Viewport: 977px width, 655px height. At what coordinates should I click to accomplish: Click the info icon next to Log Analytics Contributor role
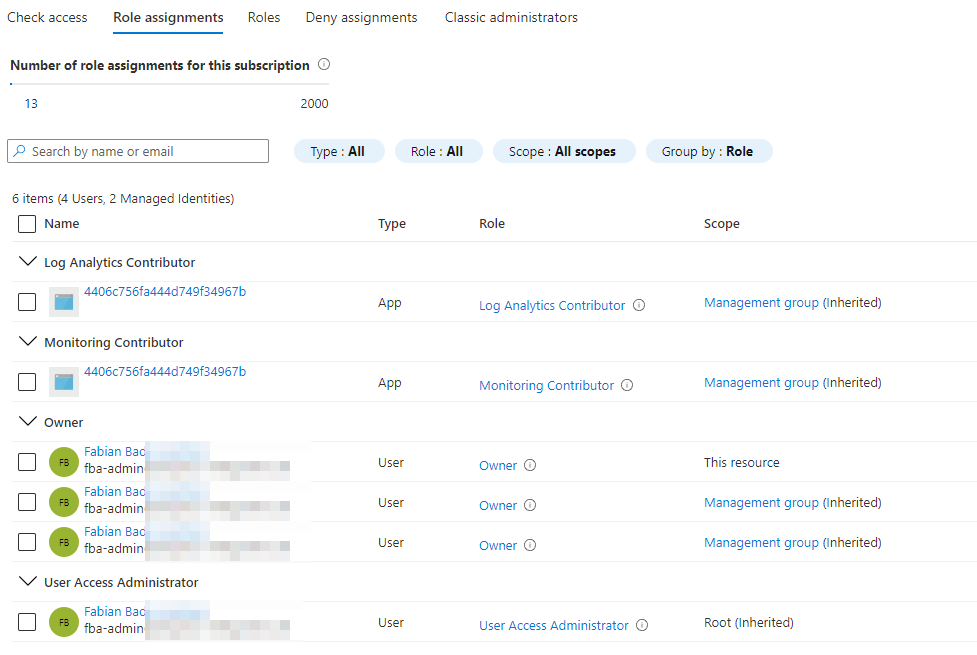pyautogui.click(x=638, y=305)
